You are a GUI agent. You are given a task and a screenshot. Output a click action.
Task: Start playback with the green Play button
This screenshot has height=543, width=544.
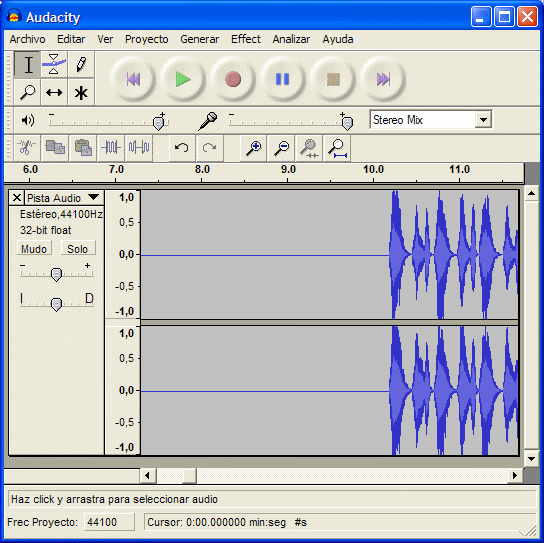[183, 79]
